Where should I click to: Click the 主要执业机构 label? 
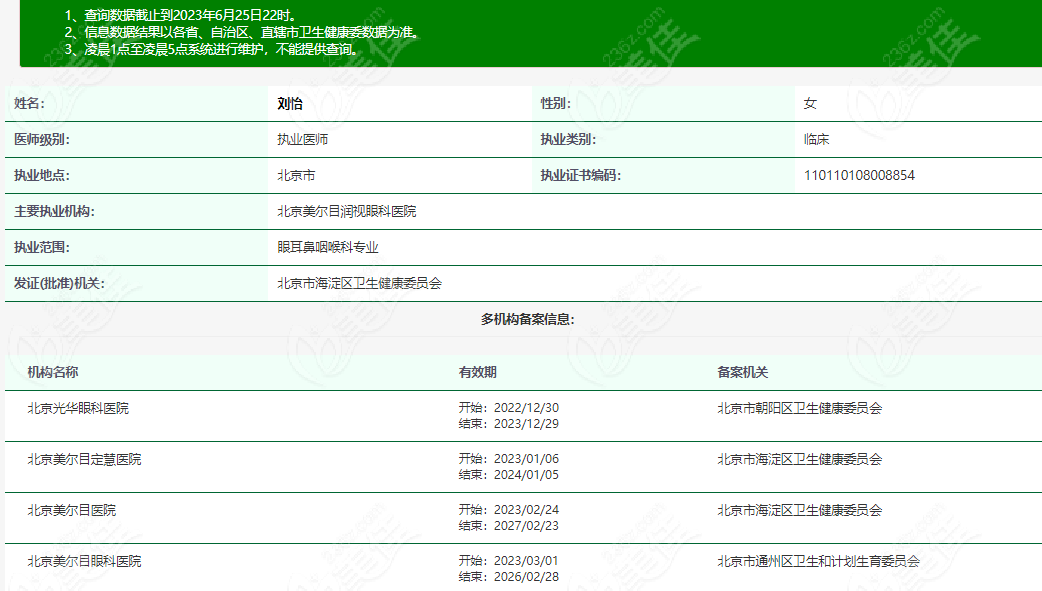click(54, 211)
